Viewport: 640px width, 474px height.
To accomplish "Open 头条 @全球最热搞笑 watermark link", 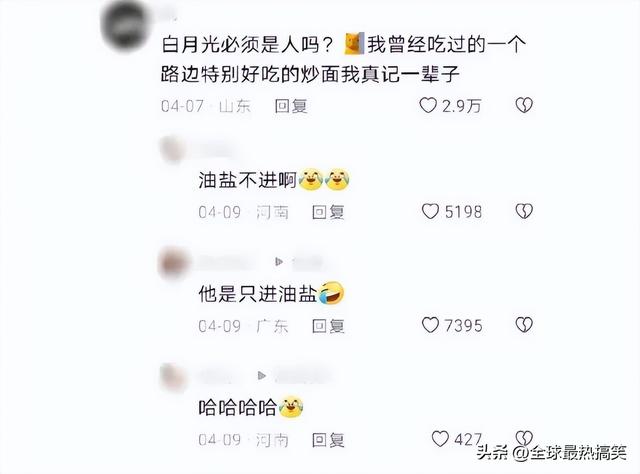I will (x=551, y=452).
